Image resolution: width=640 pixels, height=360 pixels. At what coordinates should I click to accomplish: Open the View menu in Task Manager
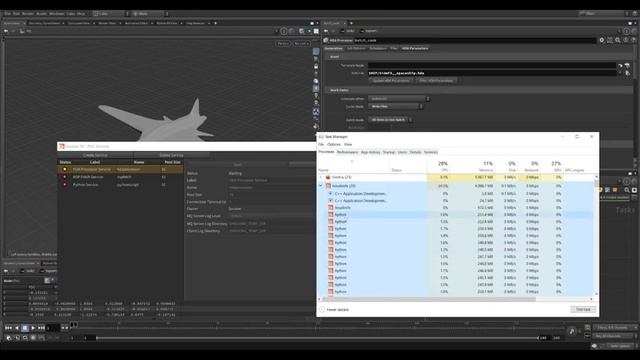click(x=348, y=144)
